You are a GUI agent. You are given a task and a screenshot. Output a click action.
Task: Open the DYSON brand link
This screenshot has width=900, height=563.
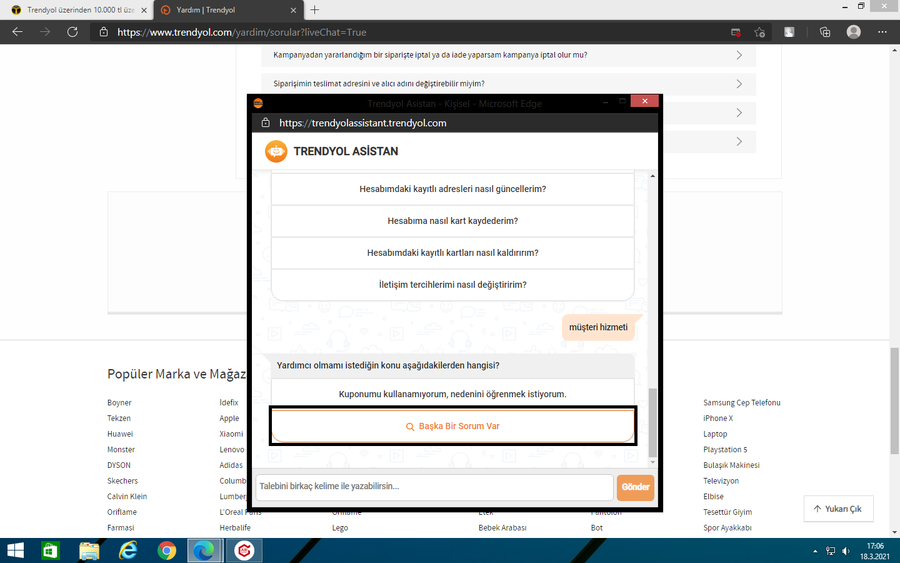pos(119,465)
